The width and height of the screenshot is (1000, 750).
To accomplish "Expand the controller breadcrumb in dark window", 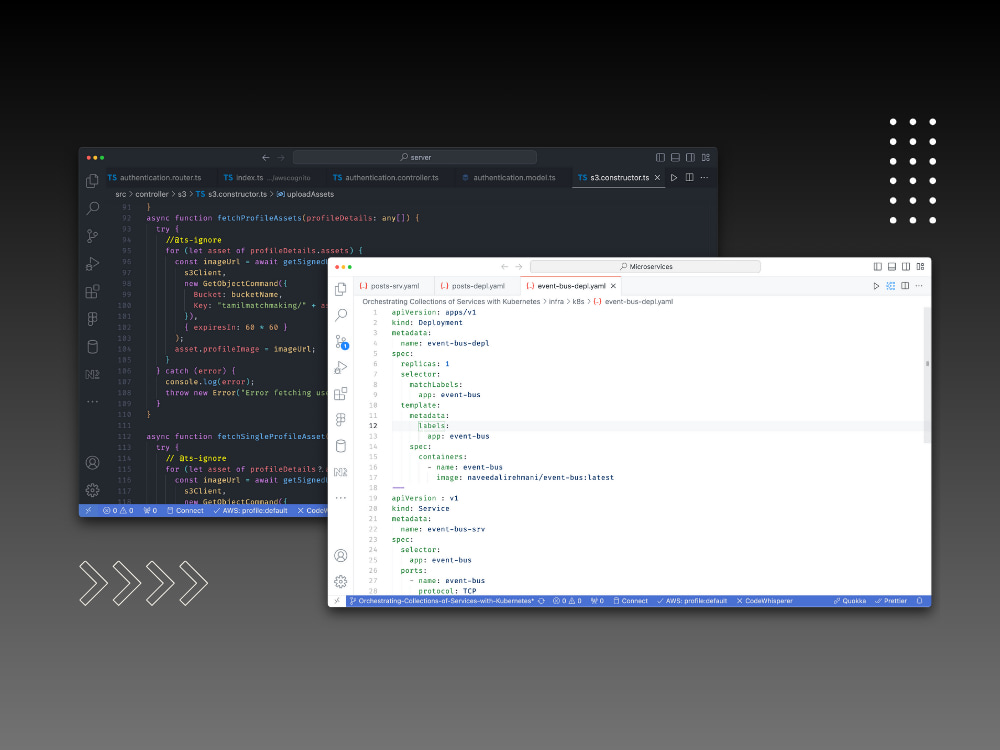I will point(150,194).
